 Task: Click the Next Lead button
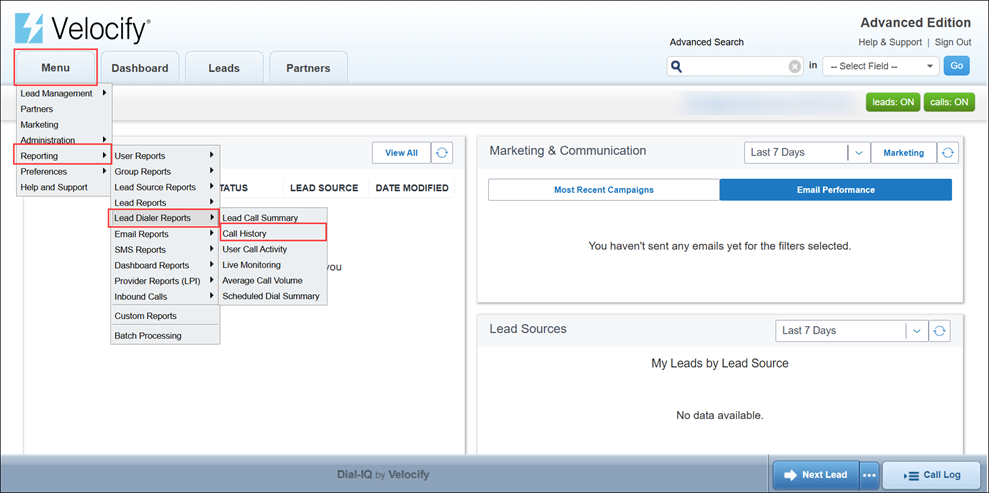point(816,475)
